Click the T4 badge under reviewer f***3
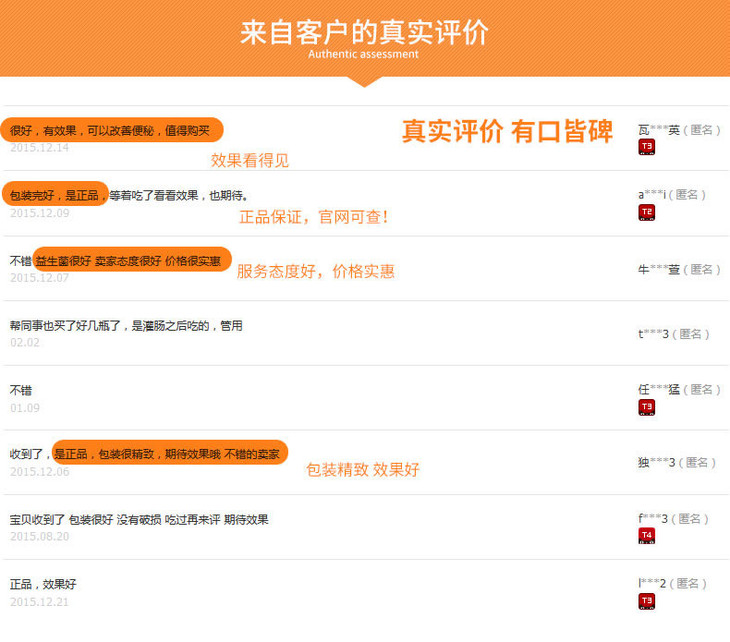 click(647, 537)
